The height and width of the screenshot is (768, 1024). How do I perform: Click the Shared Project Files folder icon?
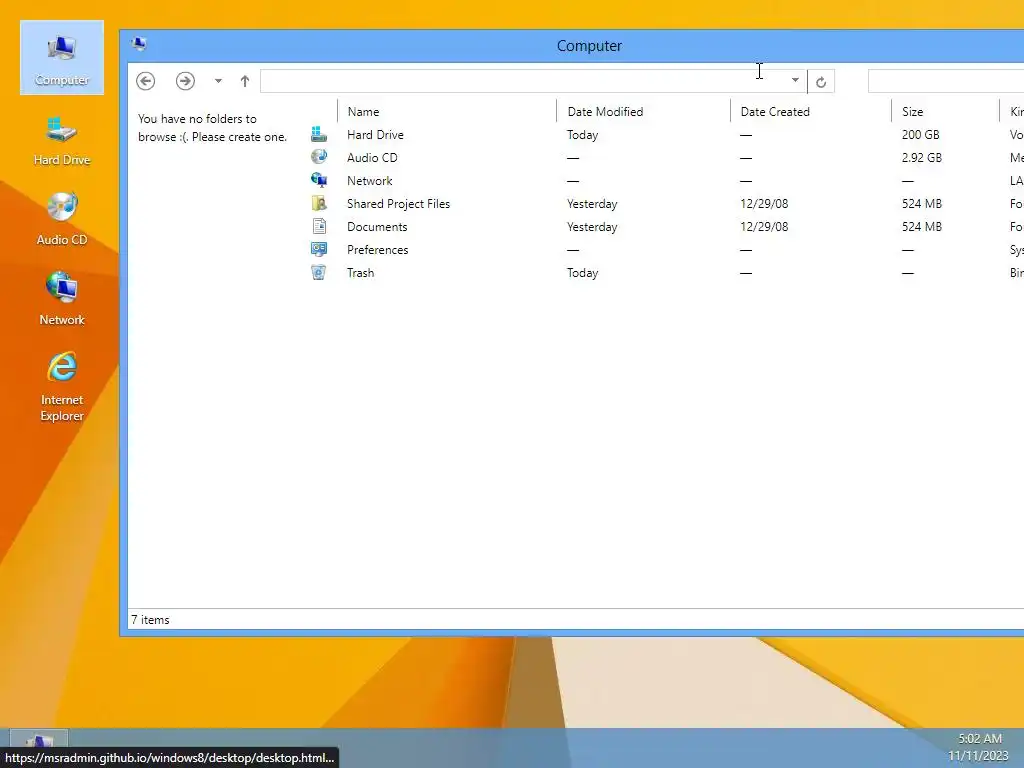coord(319,203)
